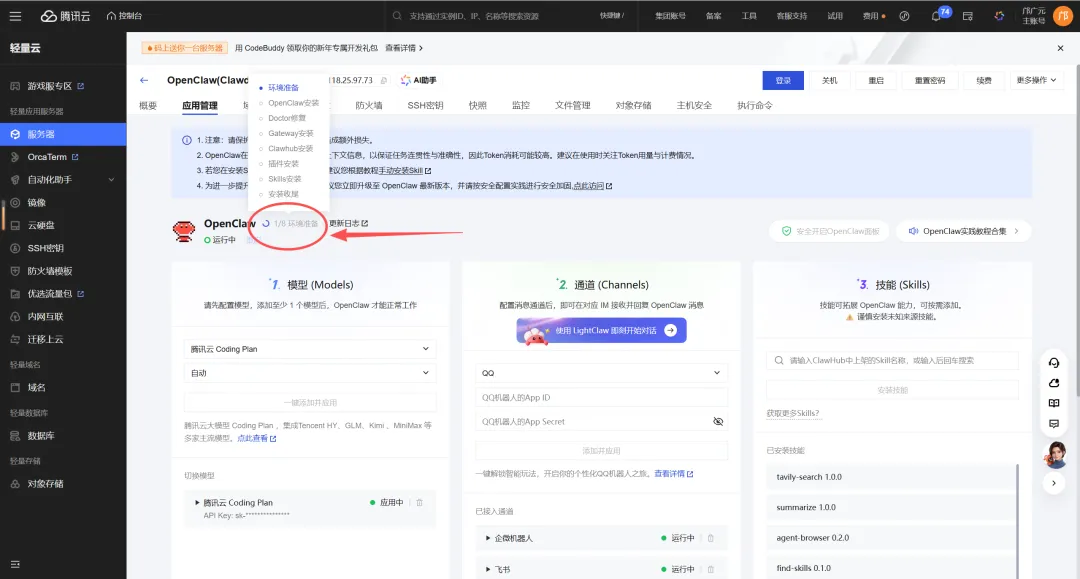Screen dimensions: 1080x579
Task: Expand the 更多操作 dropdown
Action: tap(1036, 81)
